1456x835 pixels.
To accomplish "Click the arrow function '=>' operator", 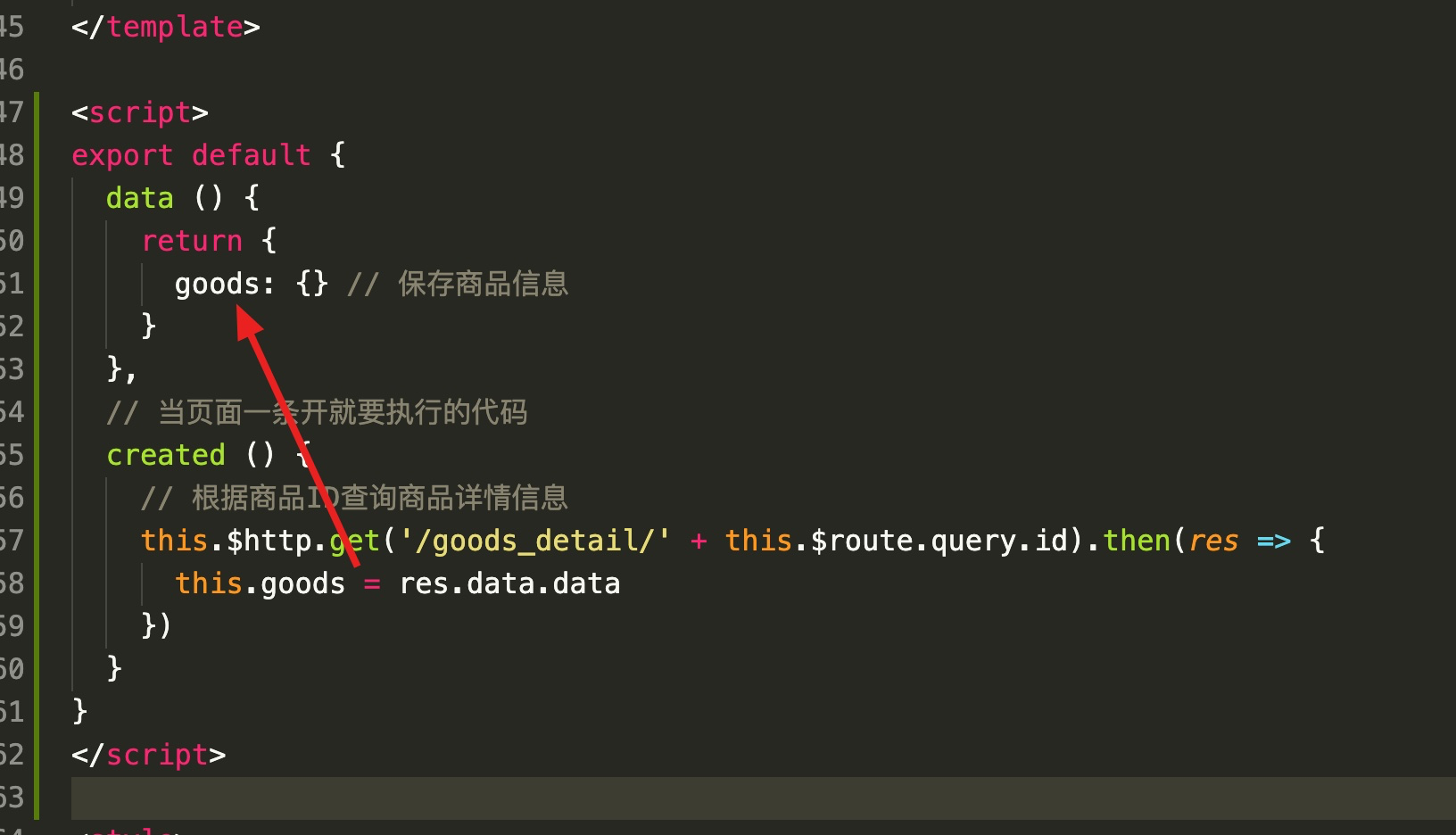I will click(1274, 541).
